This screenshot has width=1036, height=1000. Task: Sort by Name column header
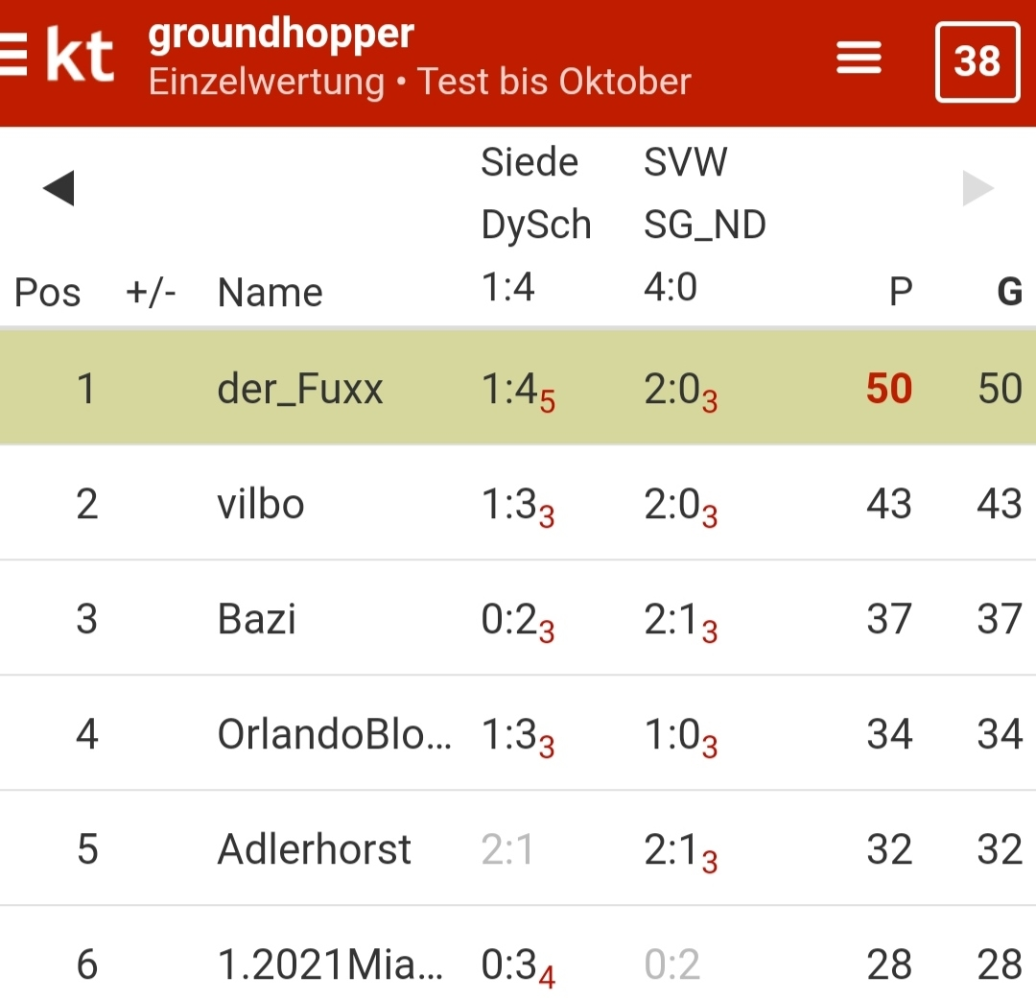coord(270,292)
